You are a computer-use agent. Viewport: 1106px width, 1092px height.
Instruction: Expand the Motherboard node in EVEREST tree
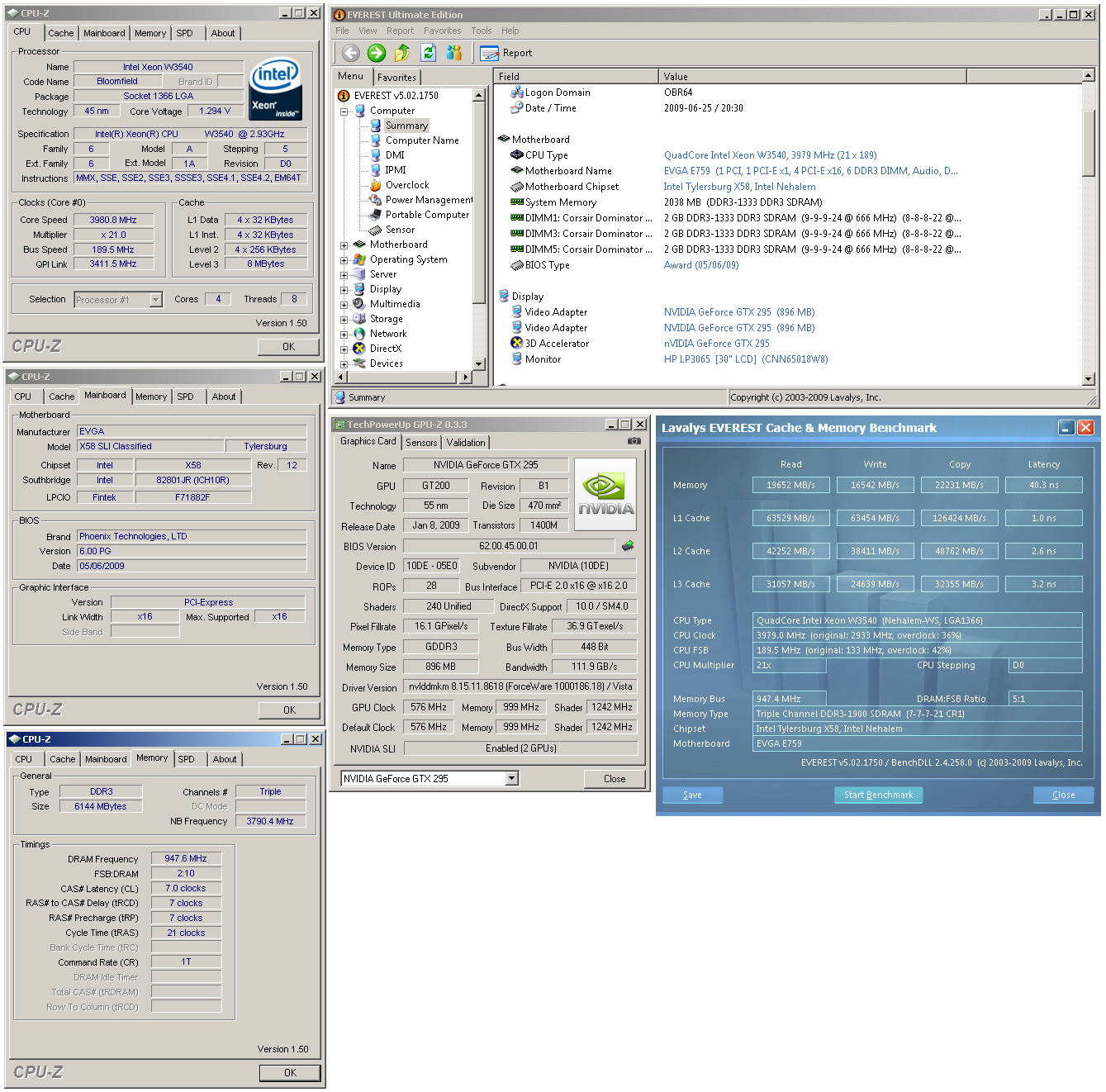[344, 245]
